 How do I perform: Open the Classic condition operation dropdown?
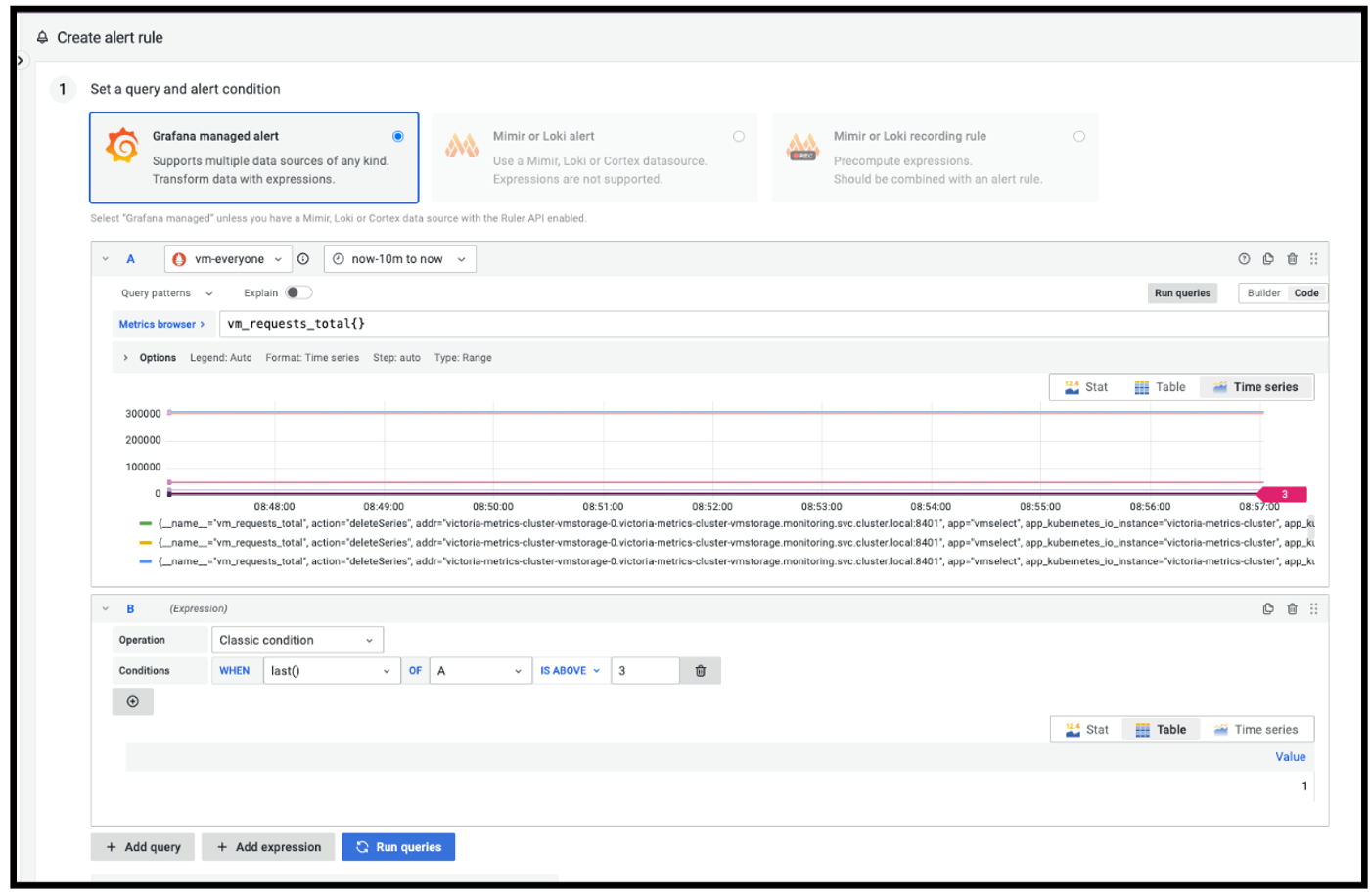click(297, 640)
